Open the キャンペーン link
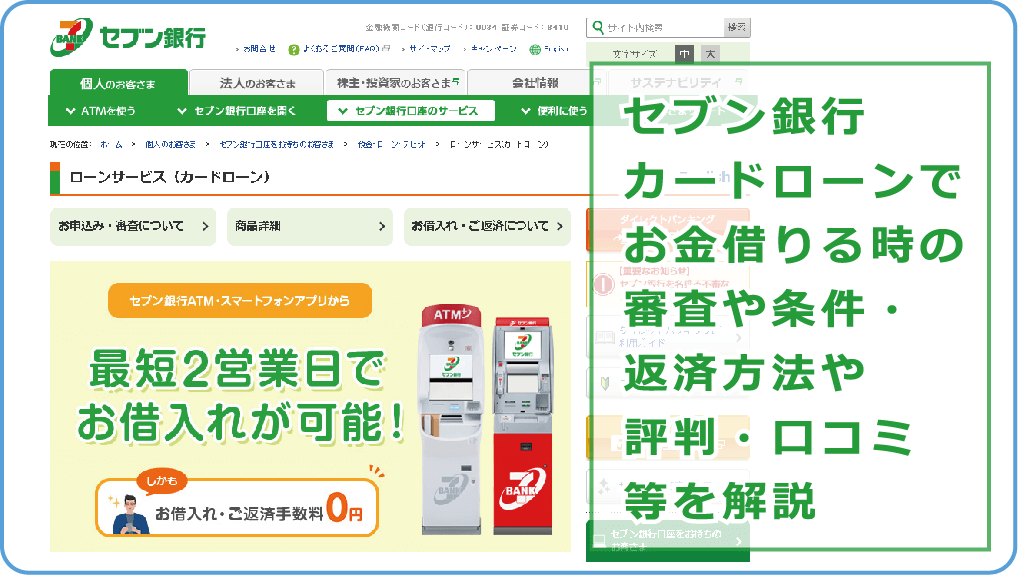1018x575 pixels. click(493, 49)
